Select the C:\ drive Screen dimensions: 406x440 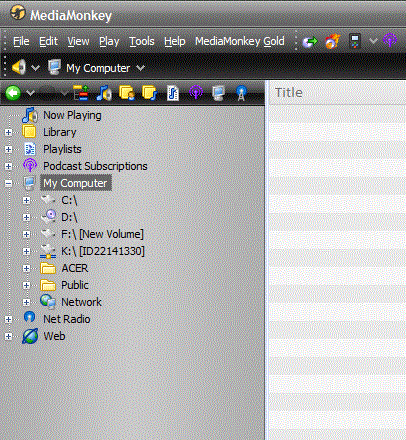[x=69, y=200]
